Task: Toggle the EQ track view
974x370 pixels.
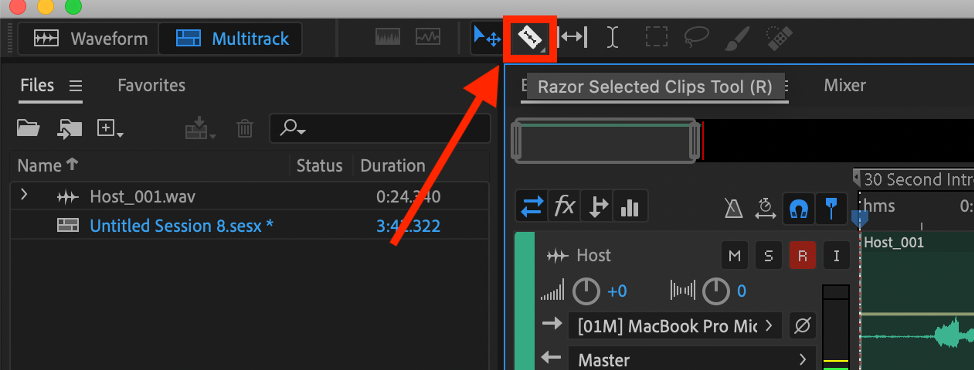Action: coord(630,205)
